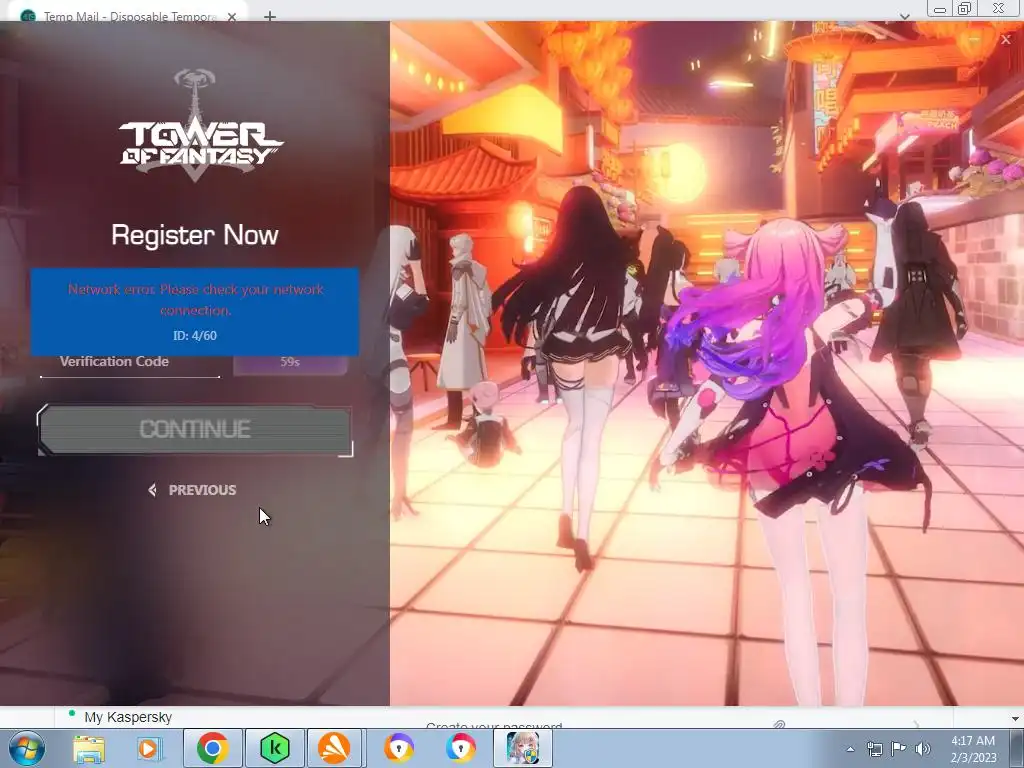Viewport: 1024px width, 768px height.
Task: Click the network error message banner
Action: 195,312
